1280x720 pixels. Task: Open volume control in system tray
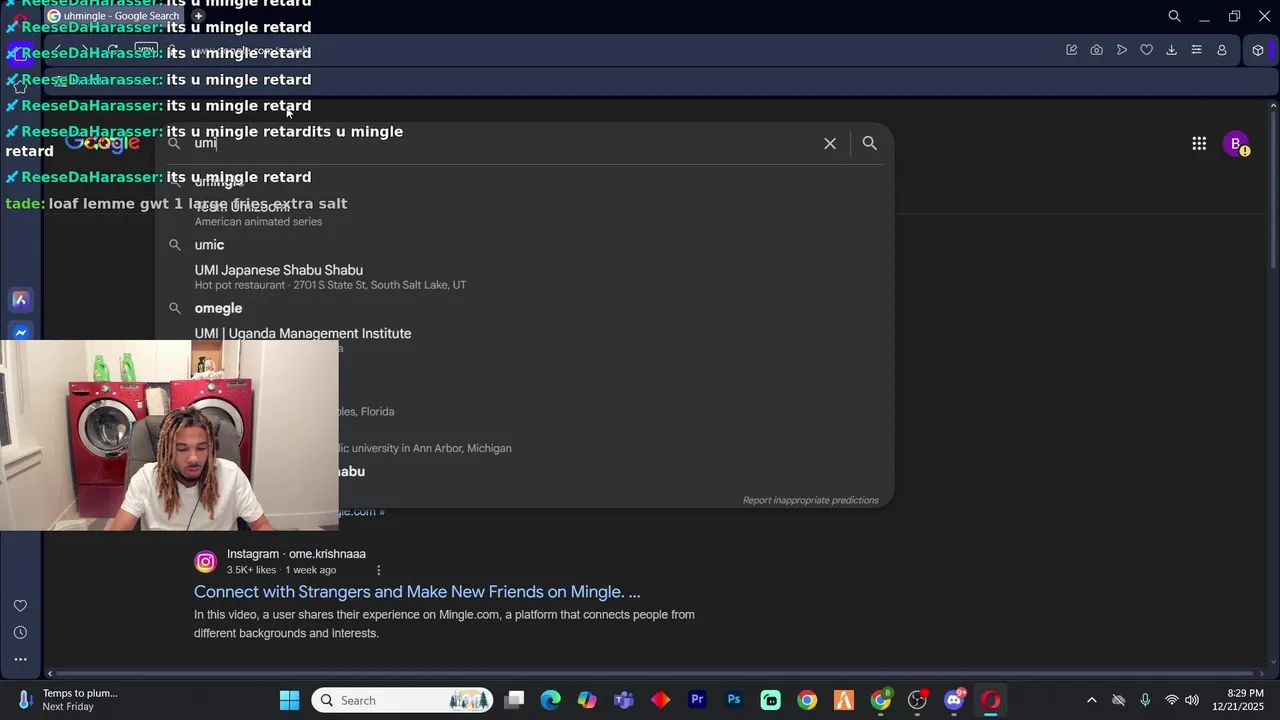(x=1192, y=700)
